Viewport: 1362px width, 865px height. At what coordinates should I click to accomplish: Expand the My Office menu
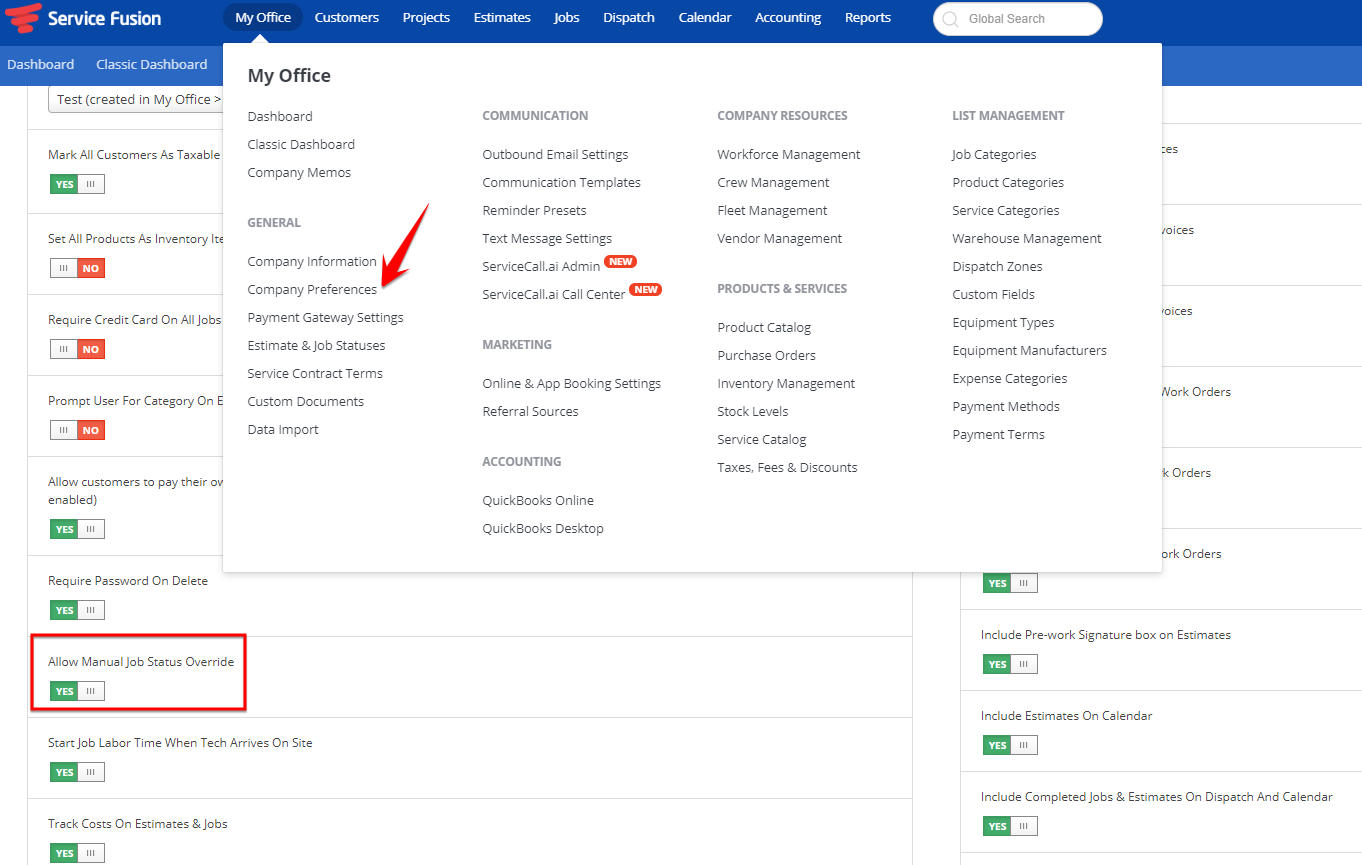263,18
